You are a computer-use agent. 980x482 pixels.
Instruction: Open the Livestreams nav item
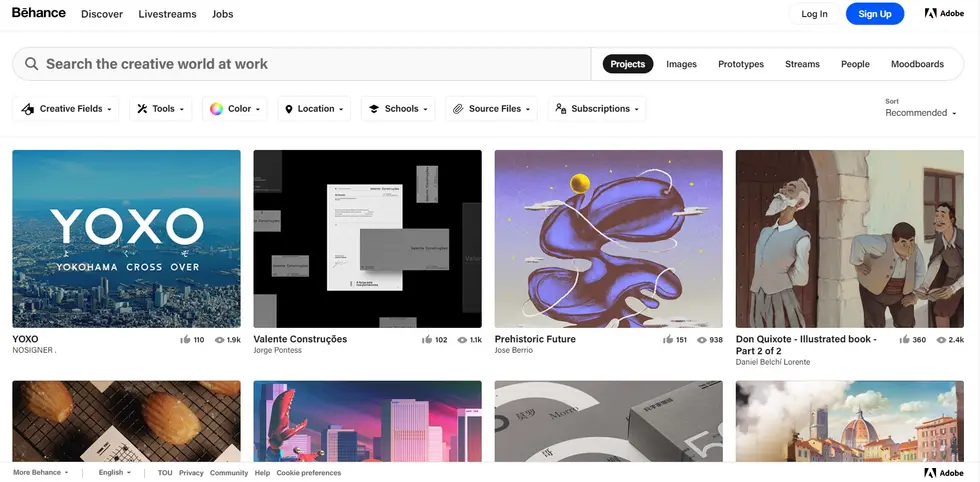[x=167, y=14]
